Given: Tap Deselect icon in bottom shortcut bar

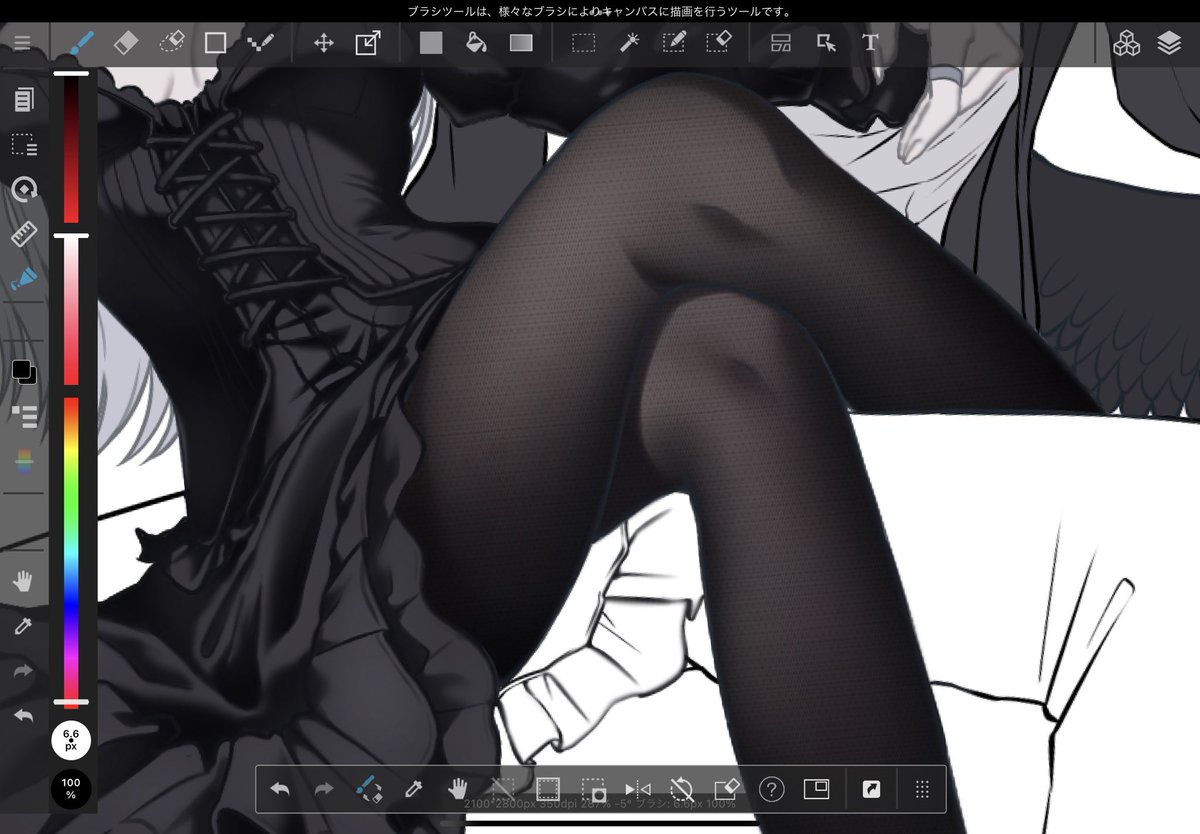Looking at the screenshot, I should point(503,789).
